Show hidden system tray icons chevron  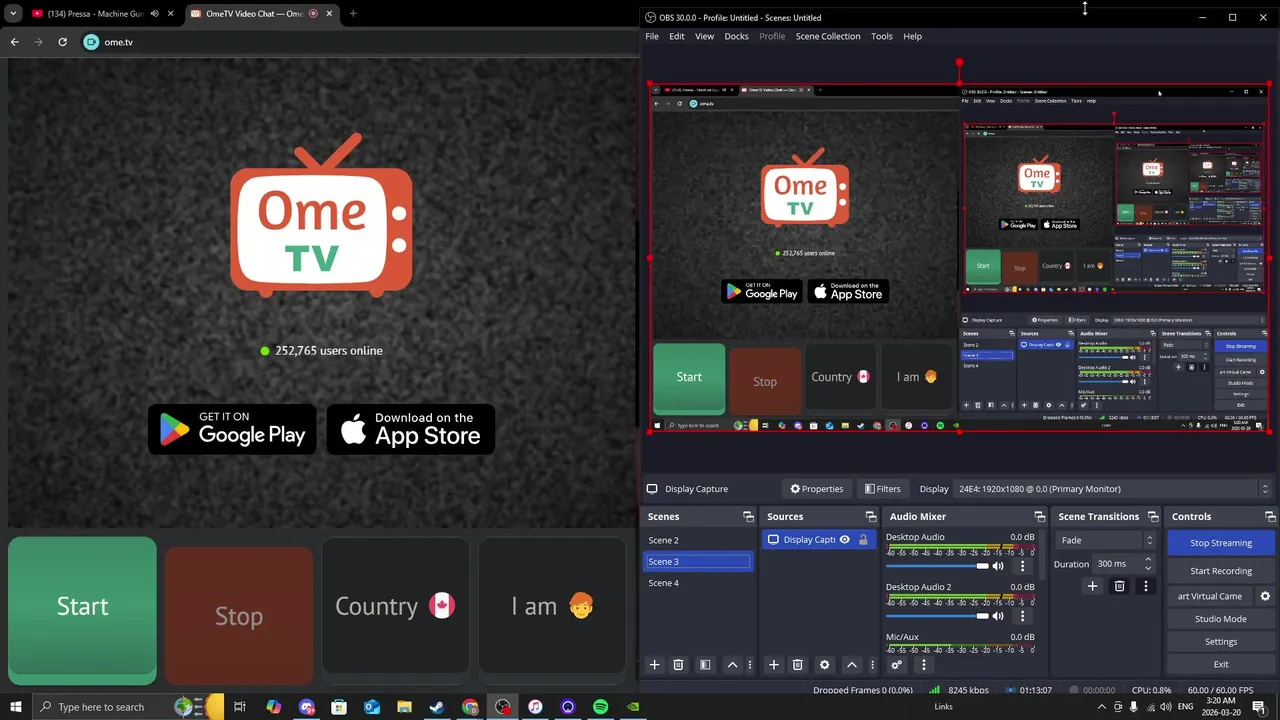[1102, 707]
